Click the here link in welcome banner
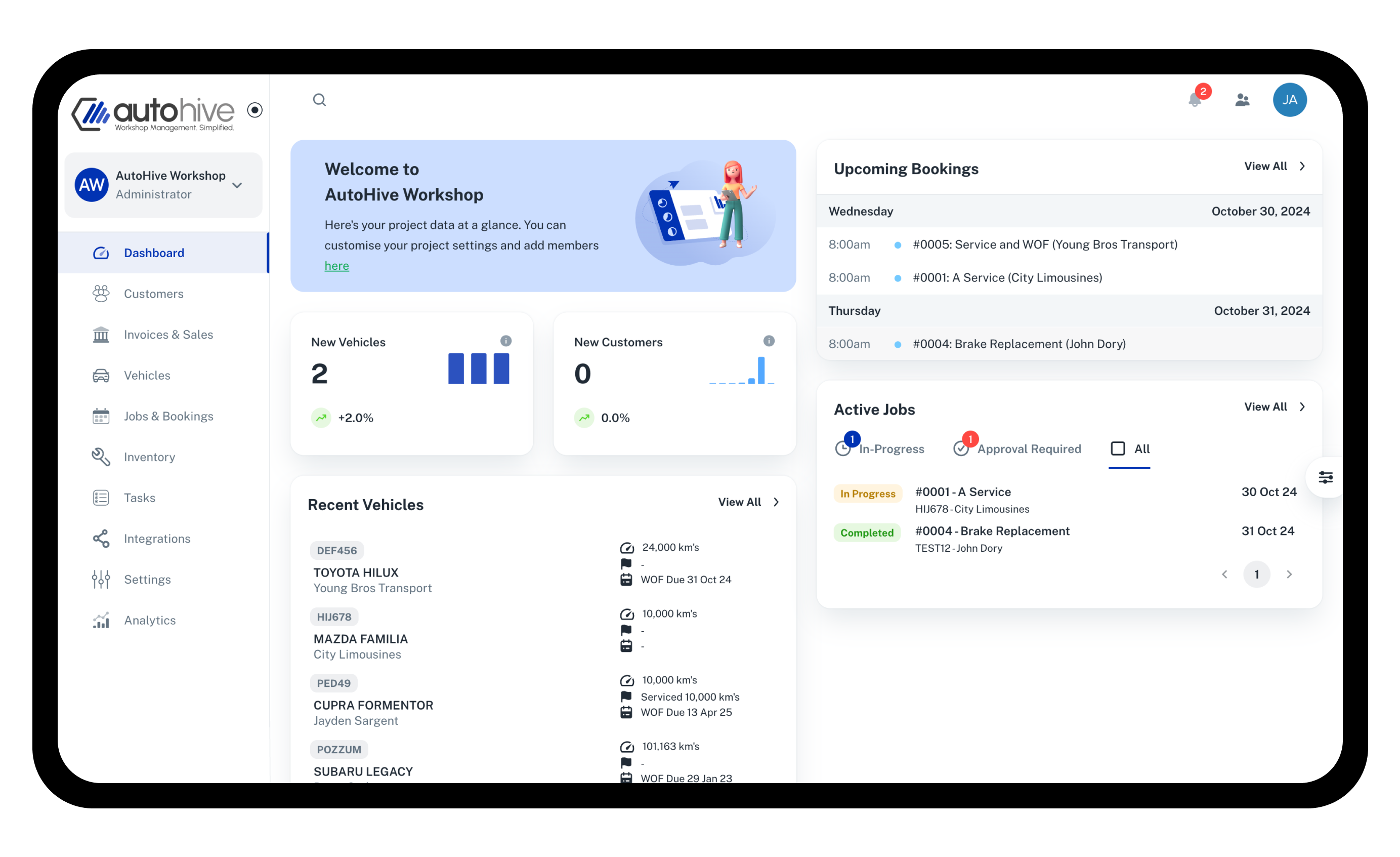The image size is (1400, 857). (x=336, y=265)
